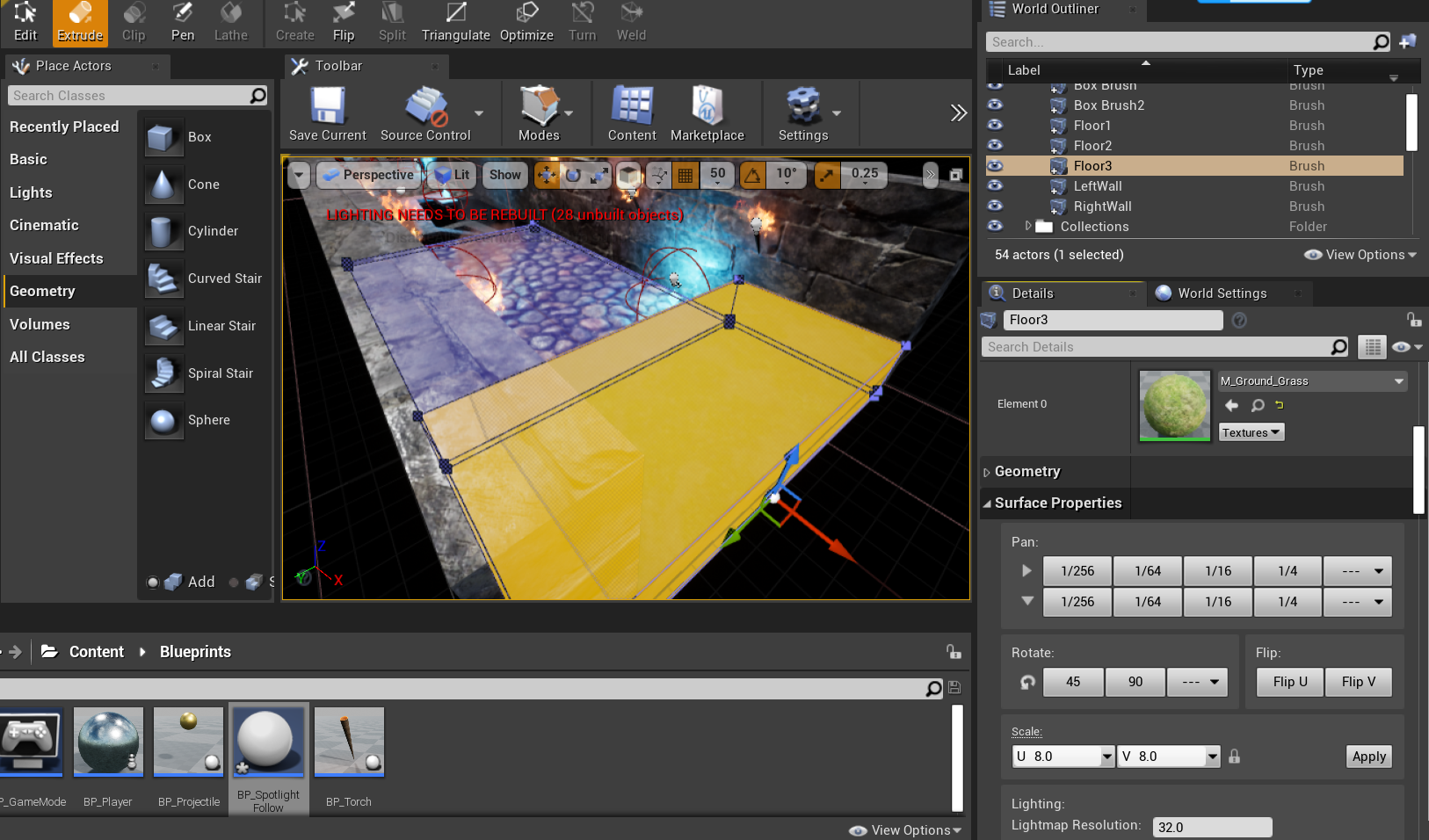
Task: Select the rotate gizmo in viewport
Action: (573, 175)
